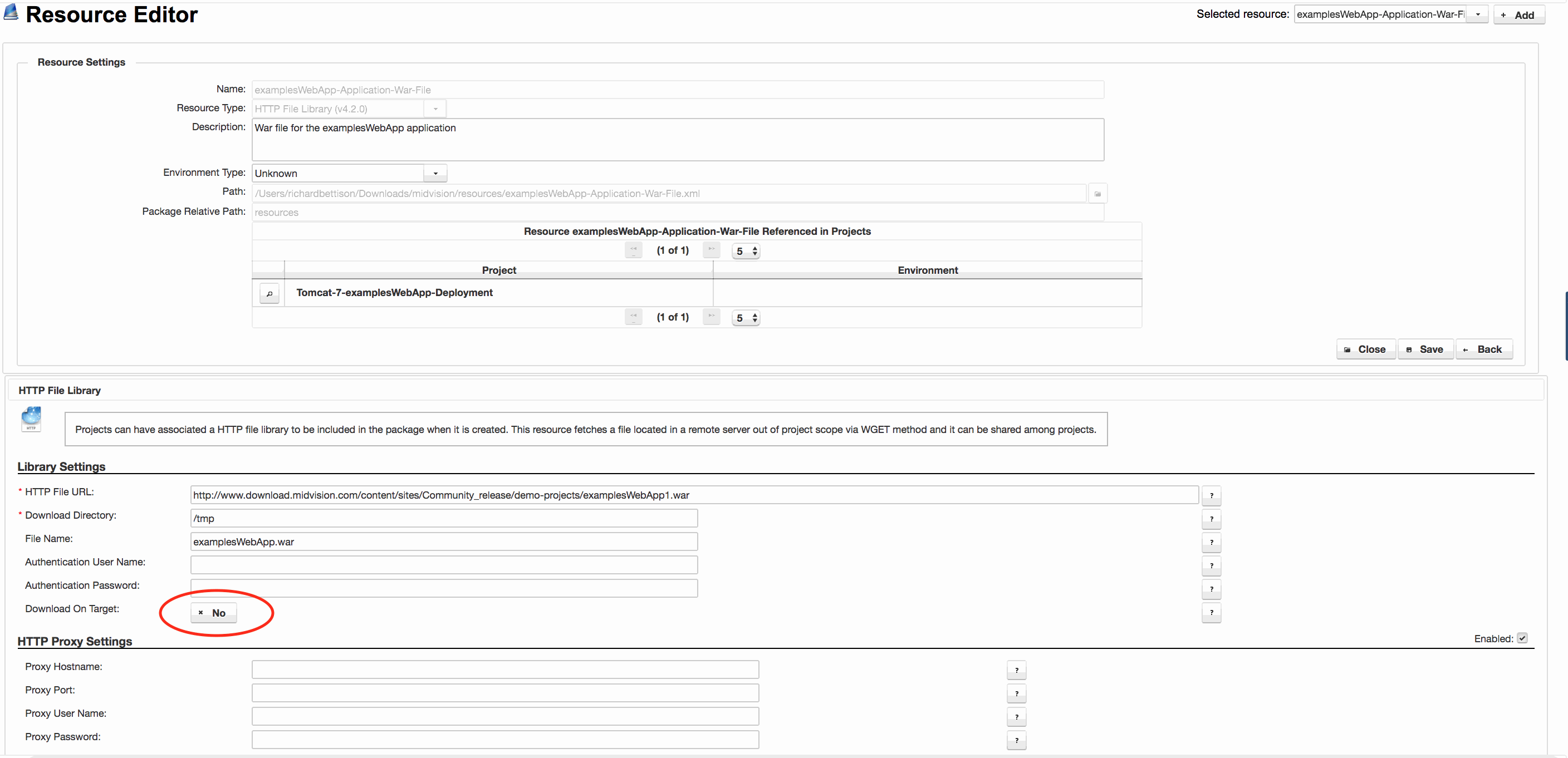Open help for File Name
Screen dimensions: 1568x758
point(1211,542)
